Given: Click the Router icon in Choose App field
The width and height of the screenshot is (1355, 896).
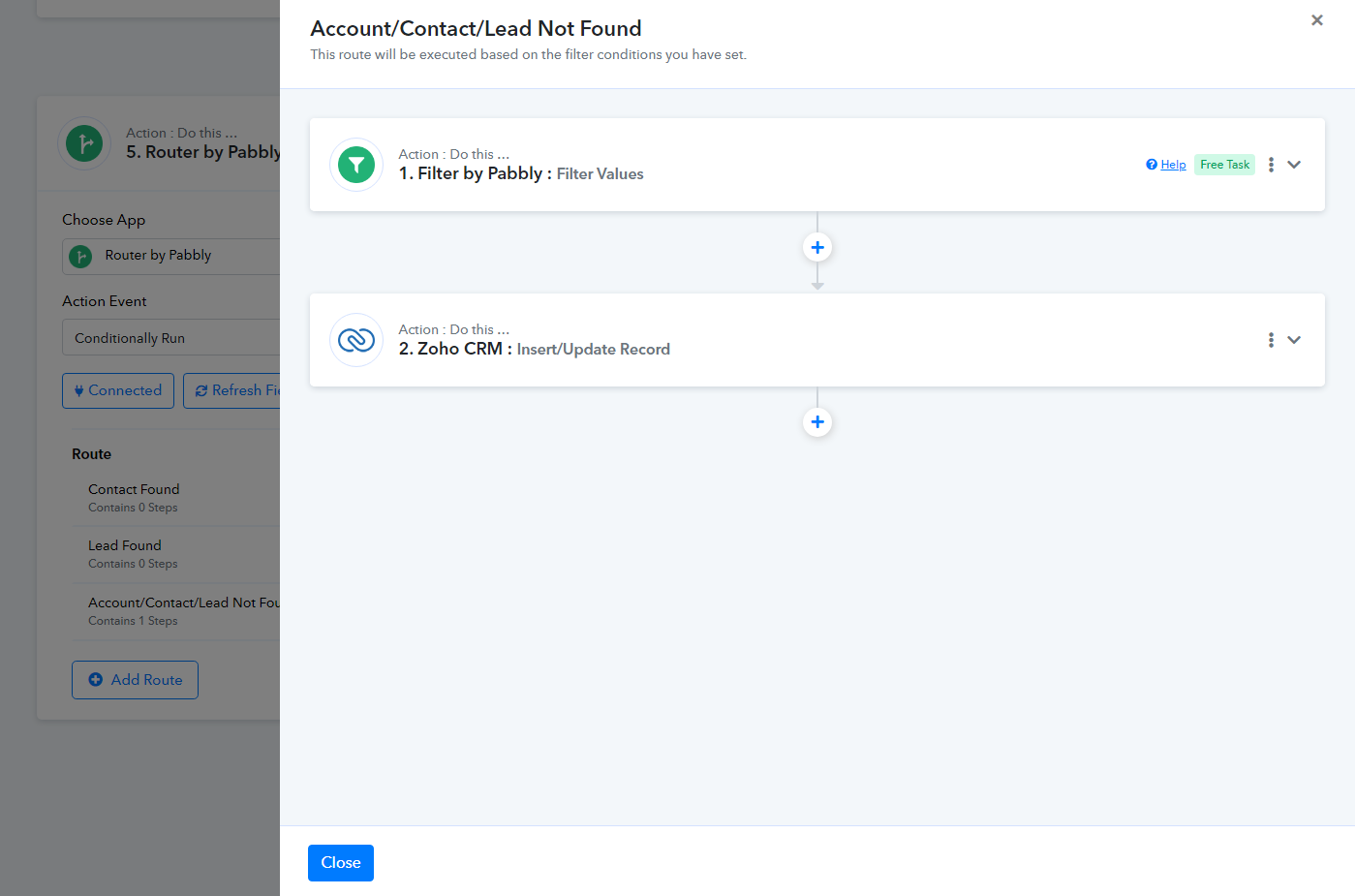Looking at the screenshot, I should click(80, 257).
